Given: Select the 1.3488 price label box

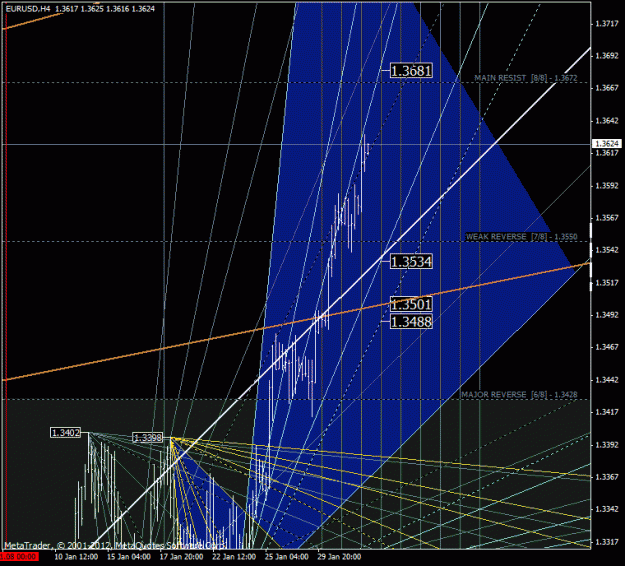Looking at the screenshot, I should click(x=411, y=321).
